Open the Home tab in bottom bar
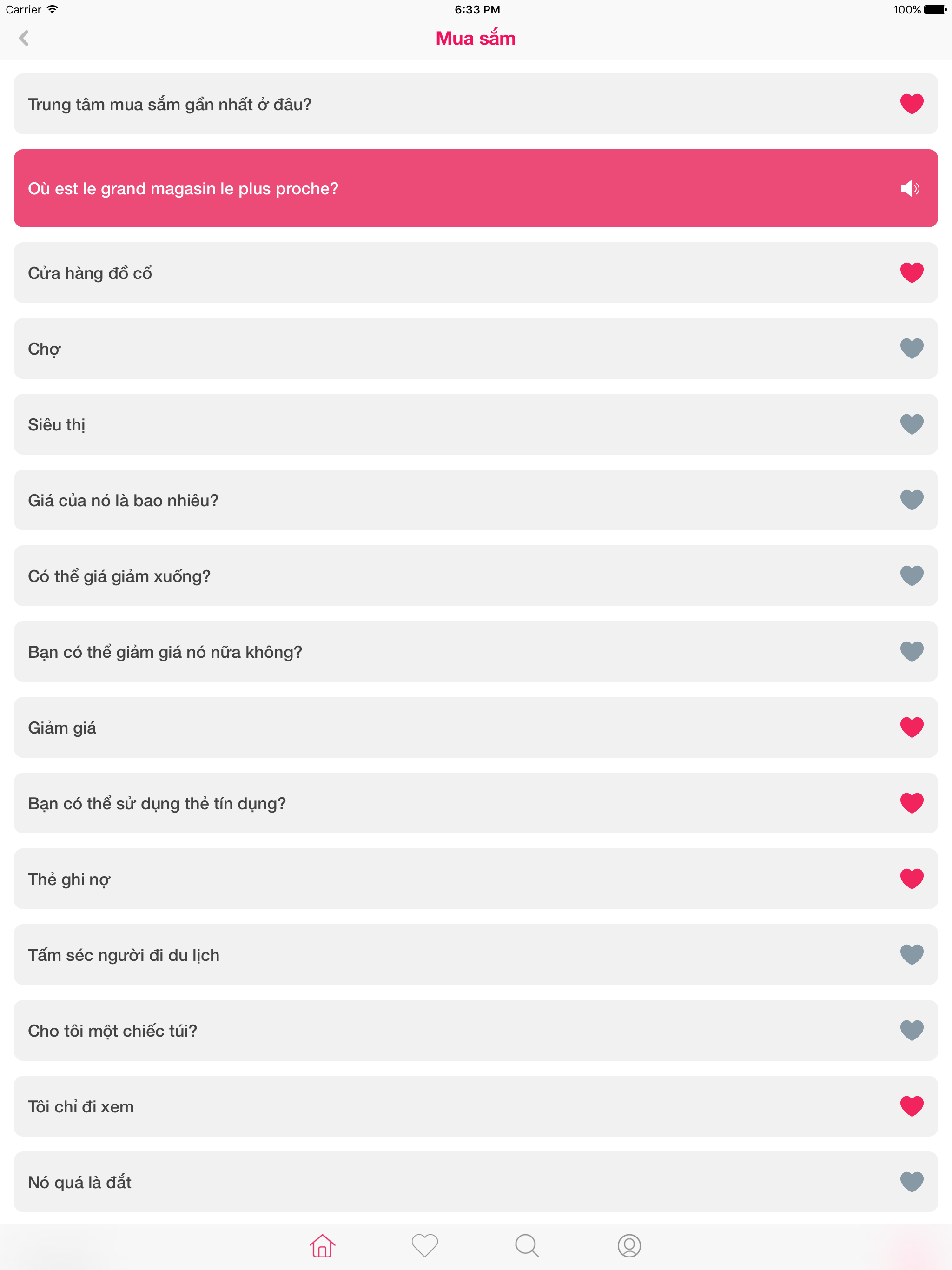952x1270 pixels. point(322,1246)
